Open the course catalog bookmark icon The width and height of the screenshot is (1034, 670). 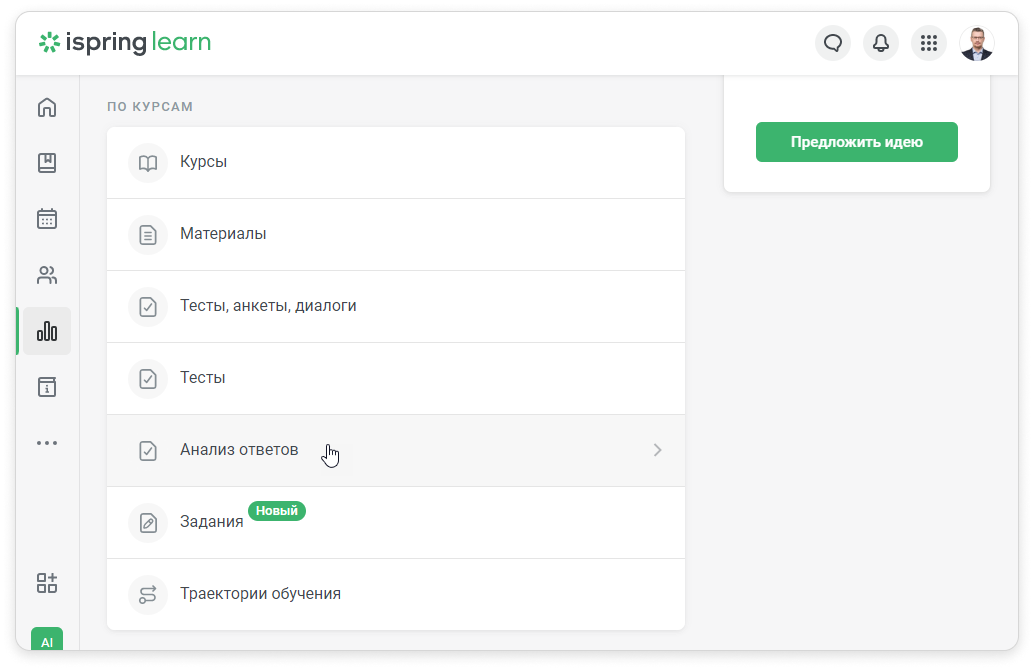coord(47,163)
